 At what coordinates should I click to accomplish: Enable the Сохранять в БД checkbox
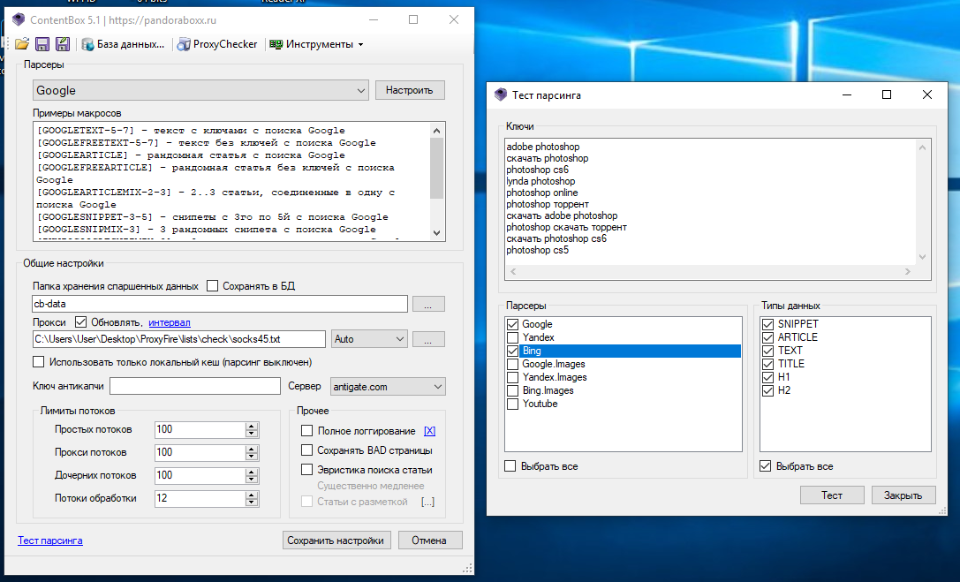coord(212,286)
